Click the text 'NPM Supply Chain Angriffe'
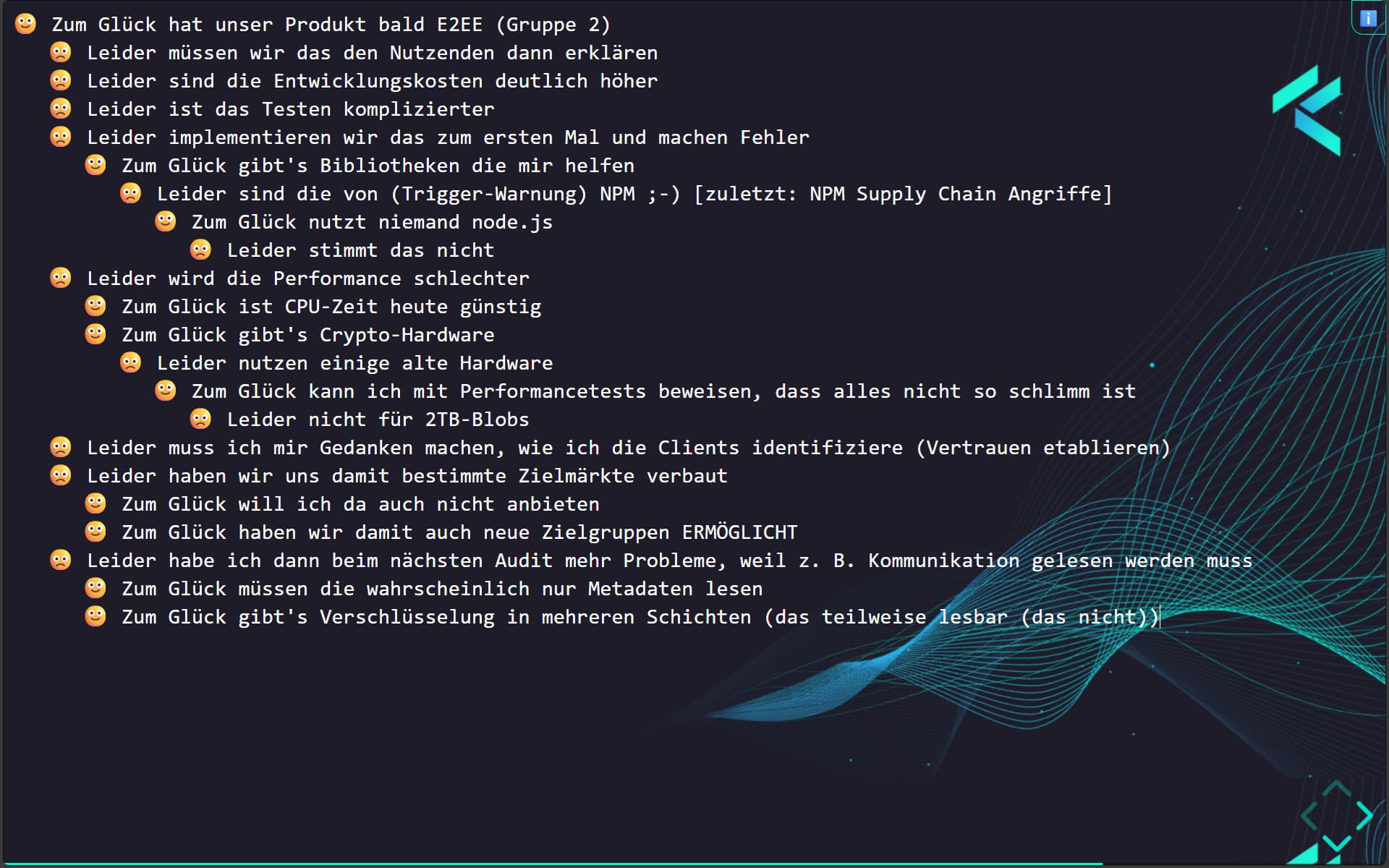The height and width of the screenshot is (868, 1389). coord(955,194)
